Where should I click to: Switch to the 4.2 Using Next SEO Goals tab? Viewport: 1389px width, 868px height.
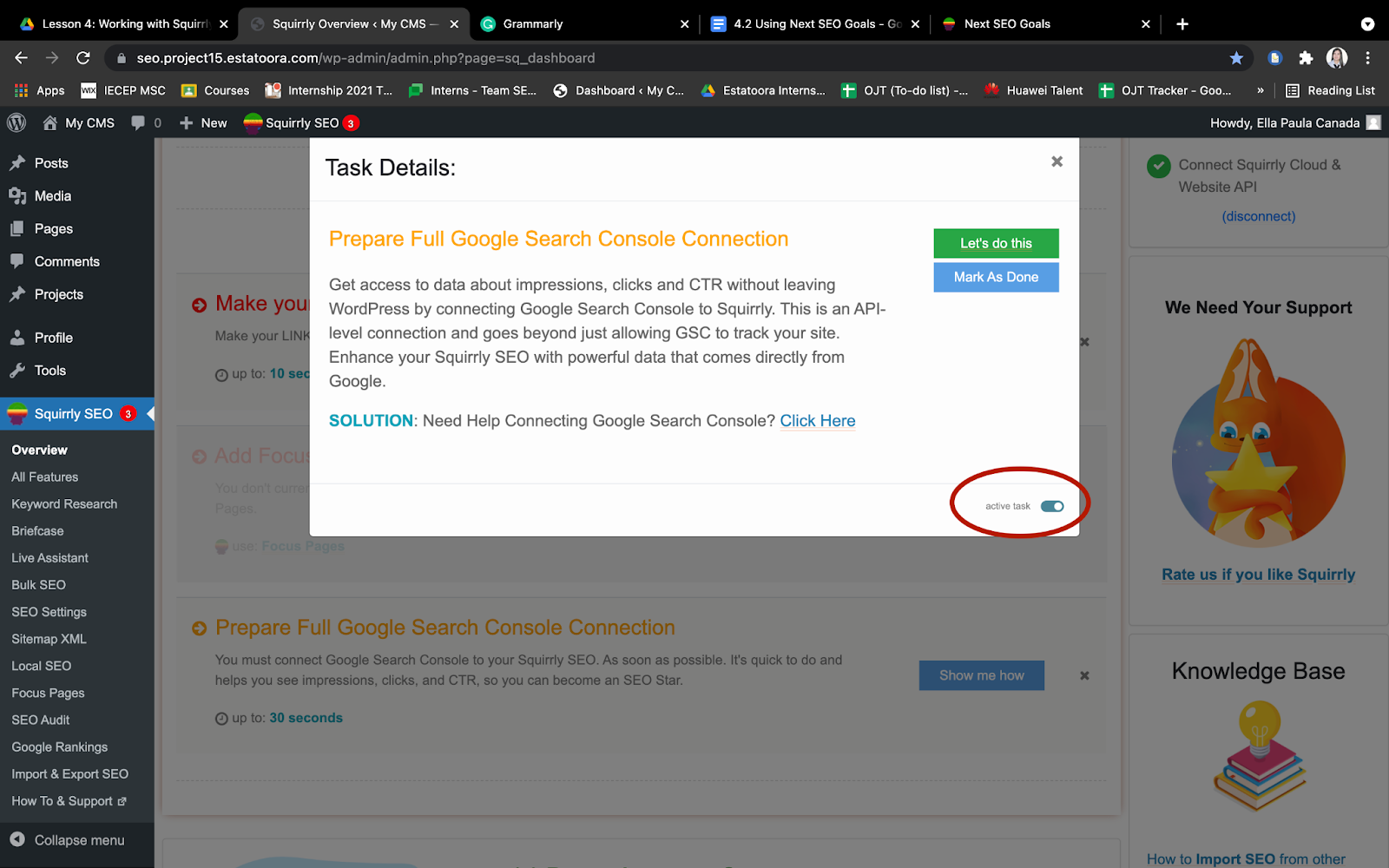point(815,24)
